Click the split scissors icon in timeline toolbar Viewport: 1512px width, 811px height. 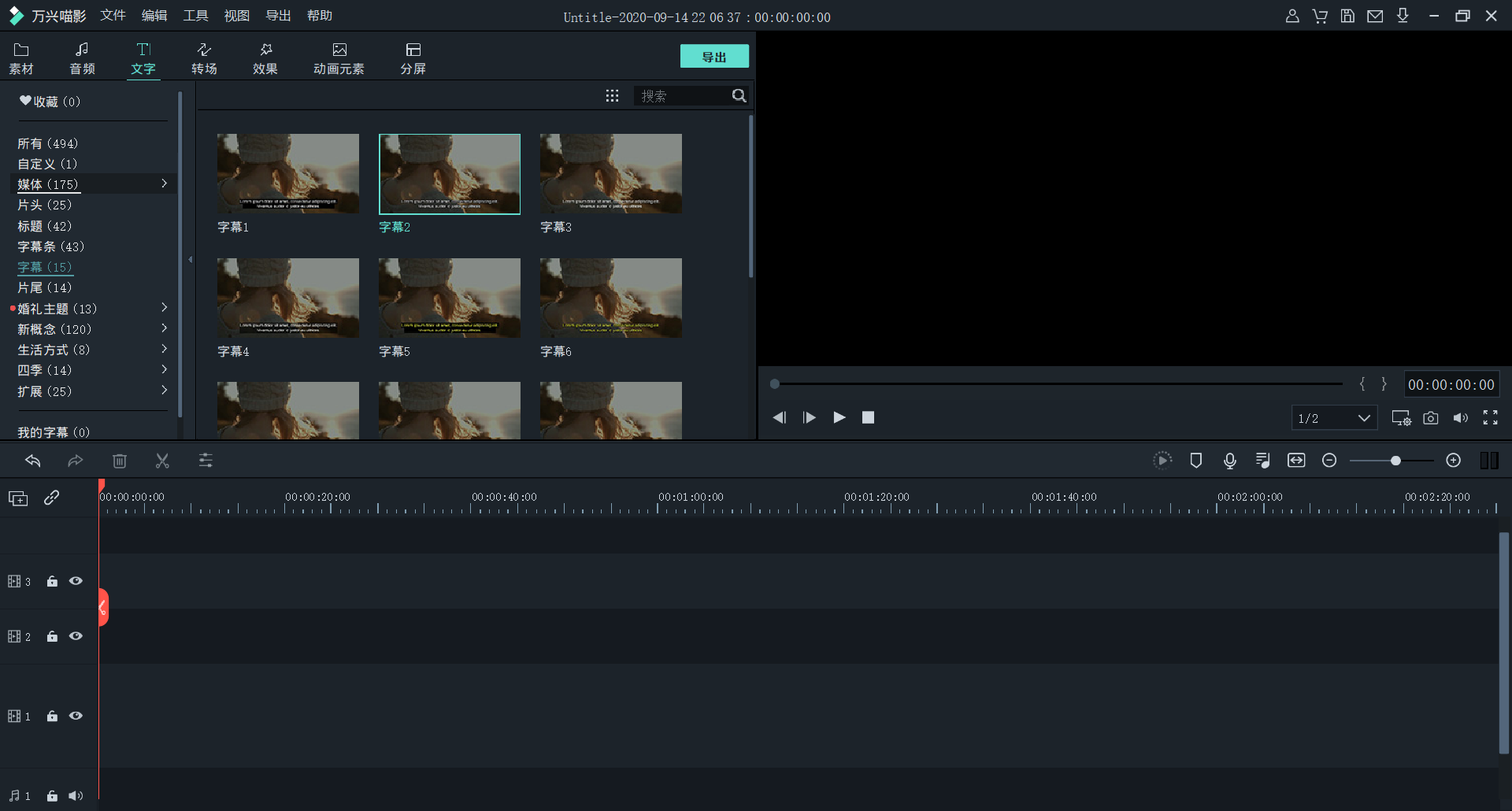coord(162,461)
